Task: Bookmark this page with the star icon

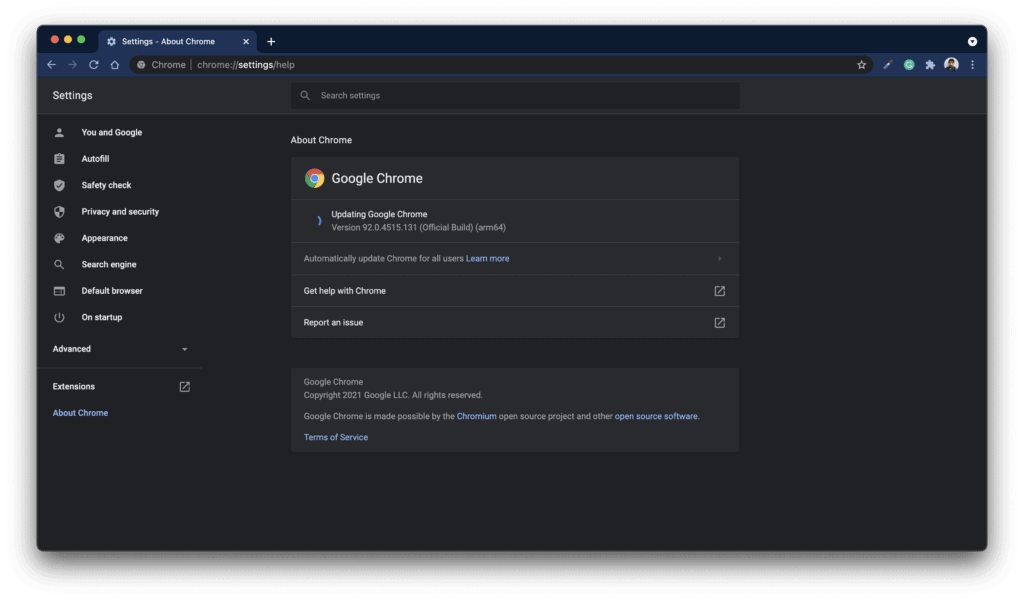Action: click(x=861, y=65)
